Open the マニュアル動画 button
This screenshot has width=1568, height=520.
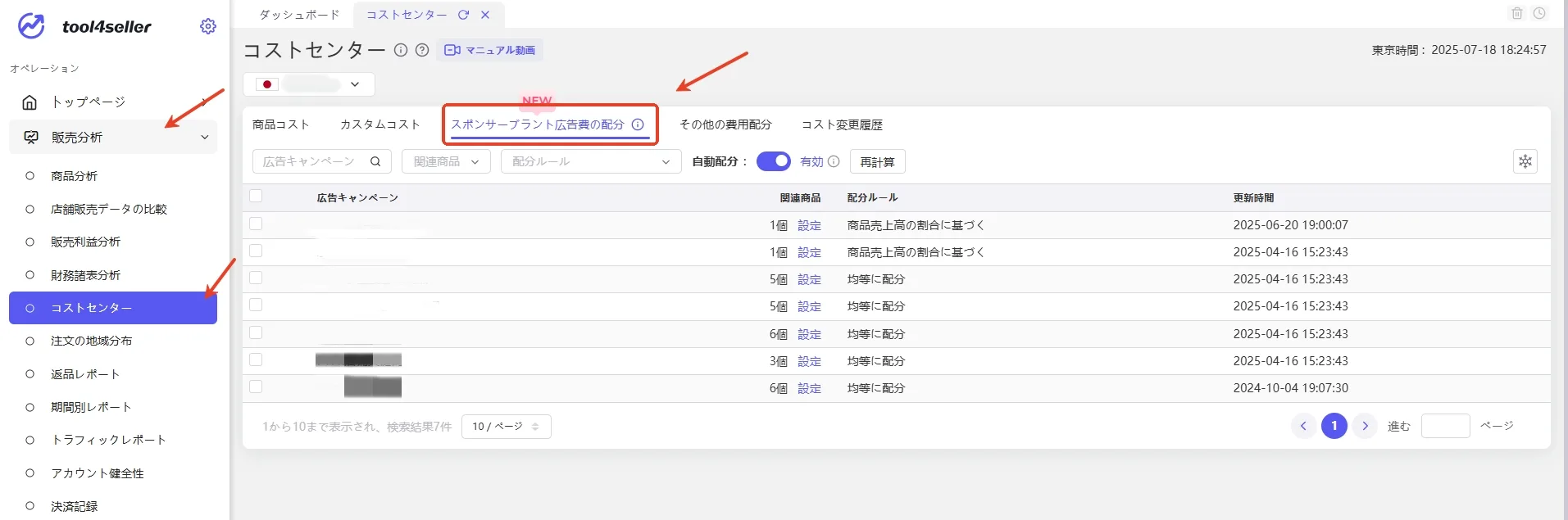(489, 50)
